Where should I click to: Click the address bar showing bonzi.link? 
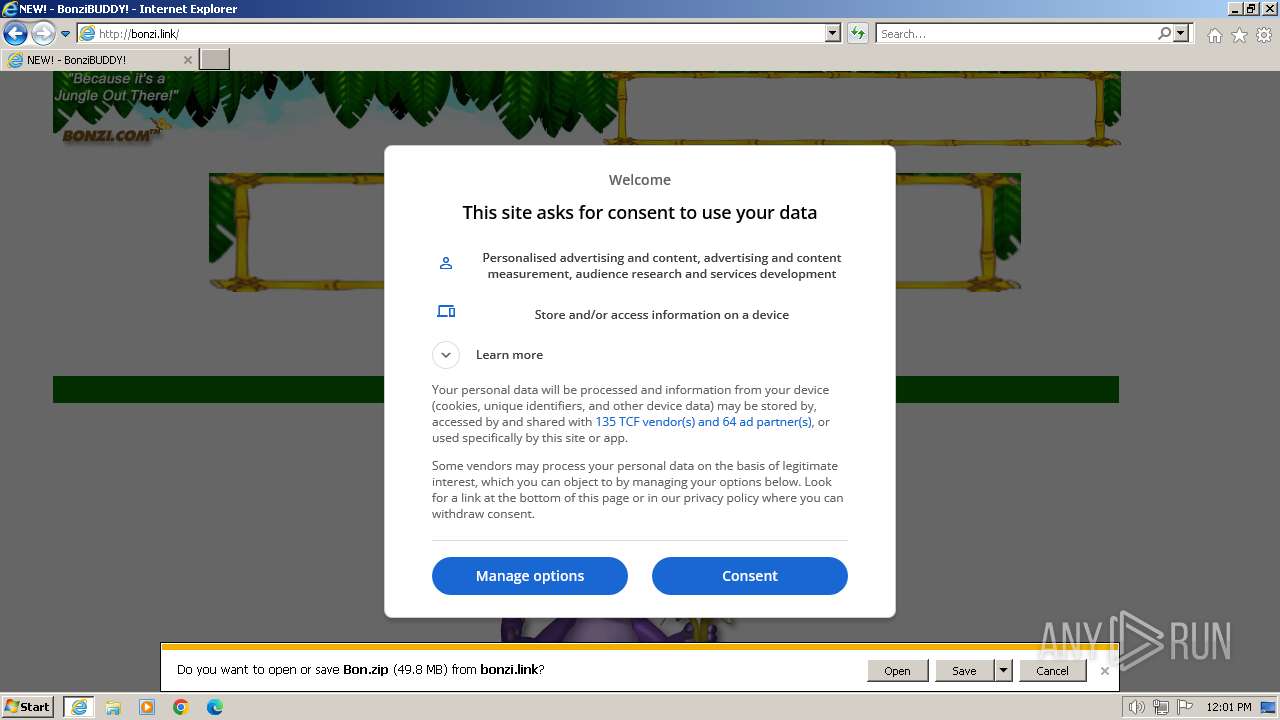pyautogui.click(x=458, y=34)
